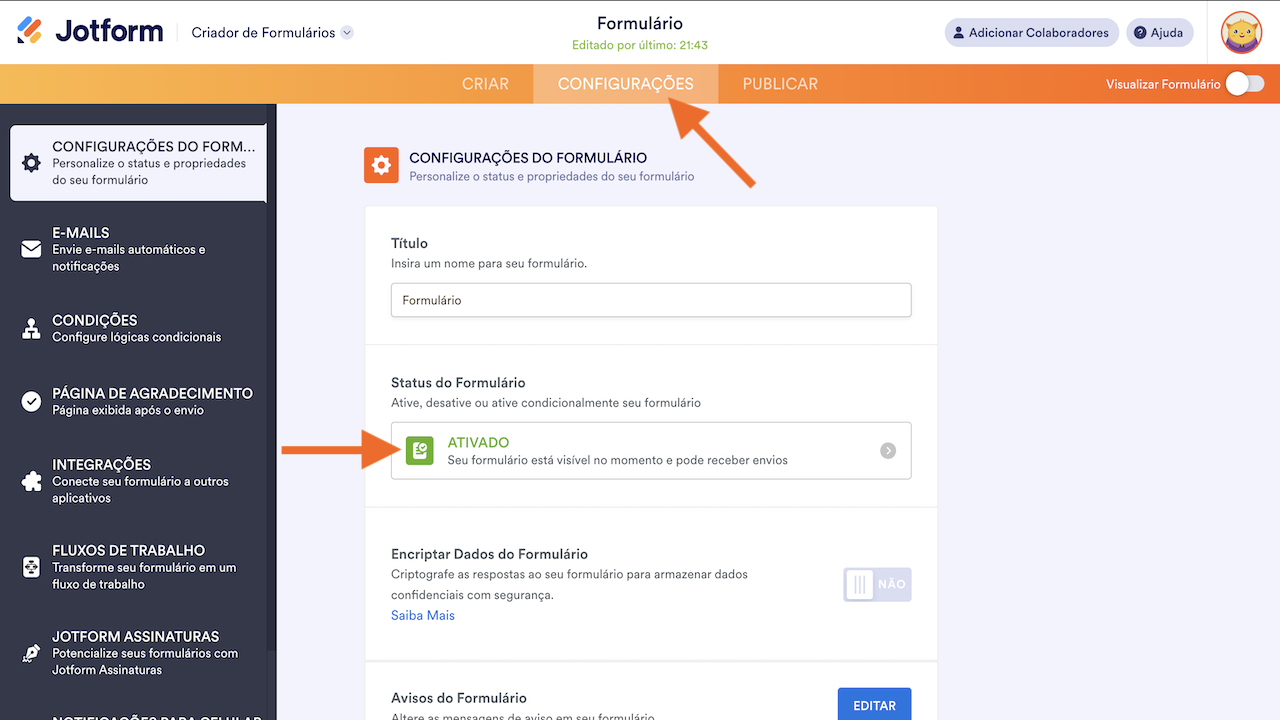Click the Jotform logo
Image resolution: width=1280 pixels, height=720 pixels.
pos(90,31)
